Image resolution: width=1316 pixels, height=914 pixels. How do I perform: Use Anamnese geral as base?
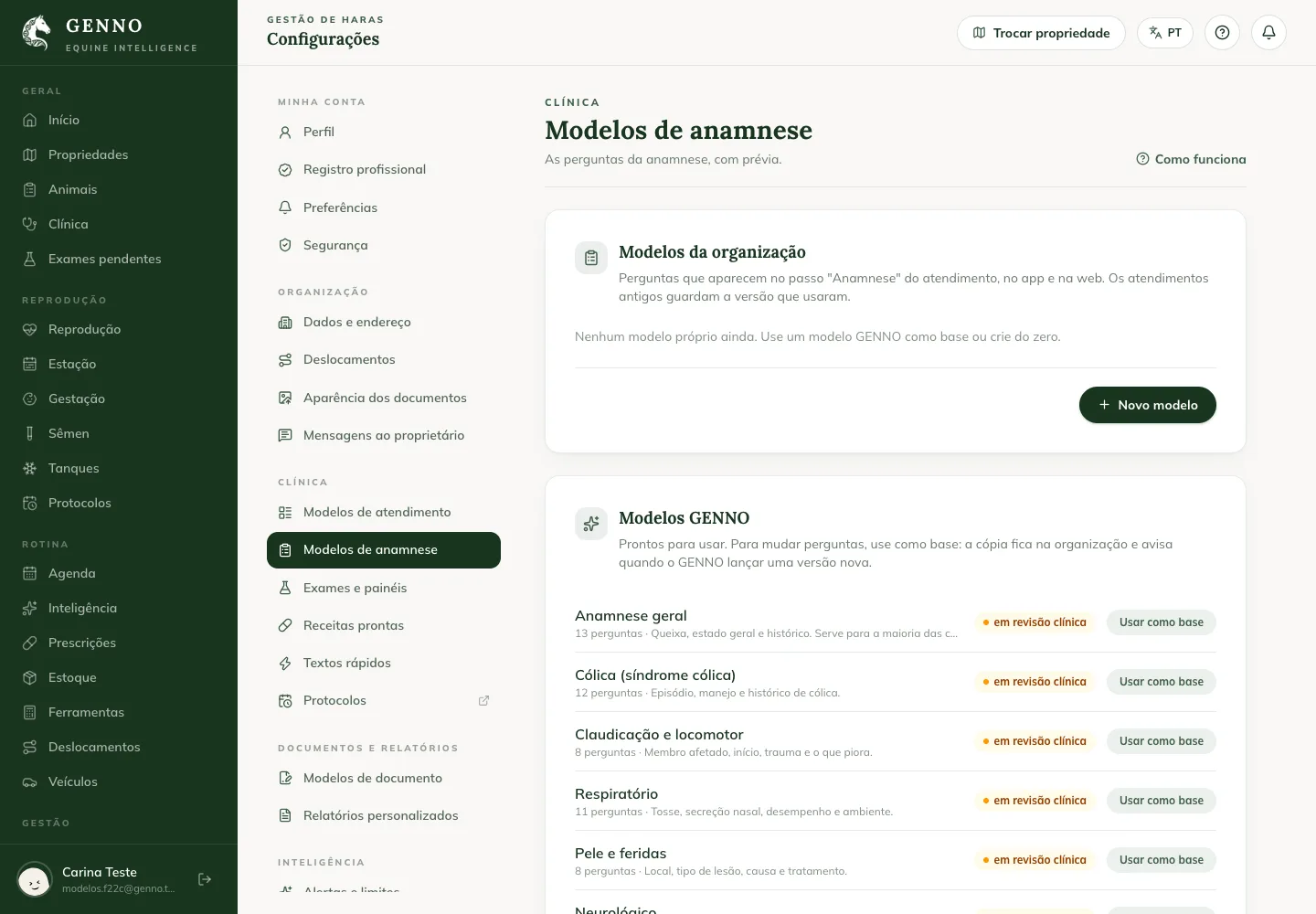[x=1162, y=622]
